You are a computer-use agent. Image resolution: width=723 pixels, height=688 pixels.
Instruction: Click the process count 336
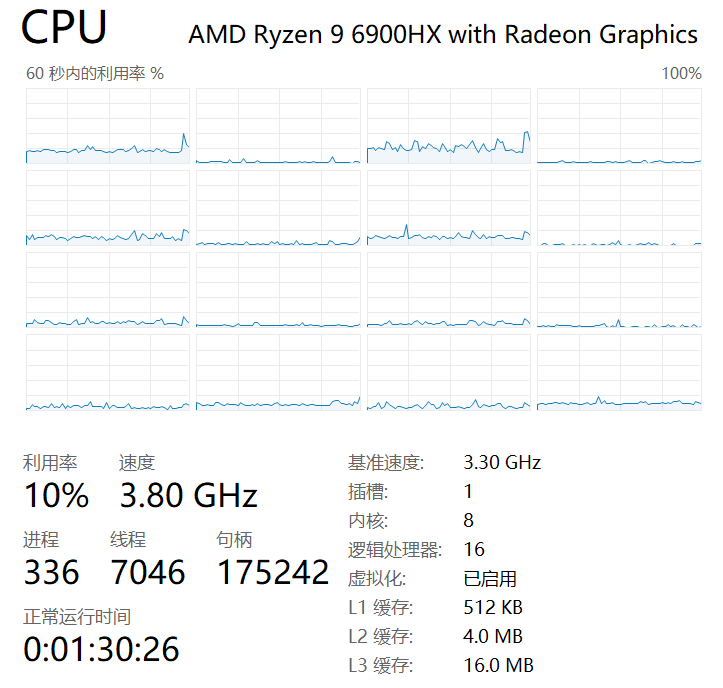(51, 572)
